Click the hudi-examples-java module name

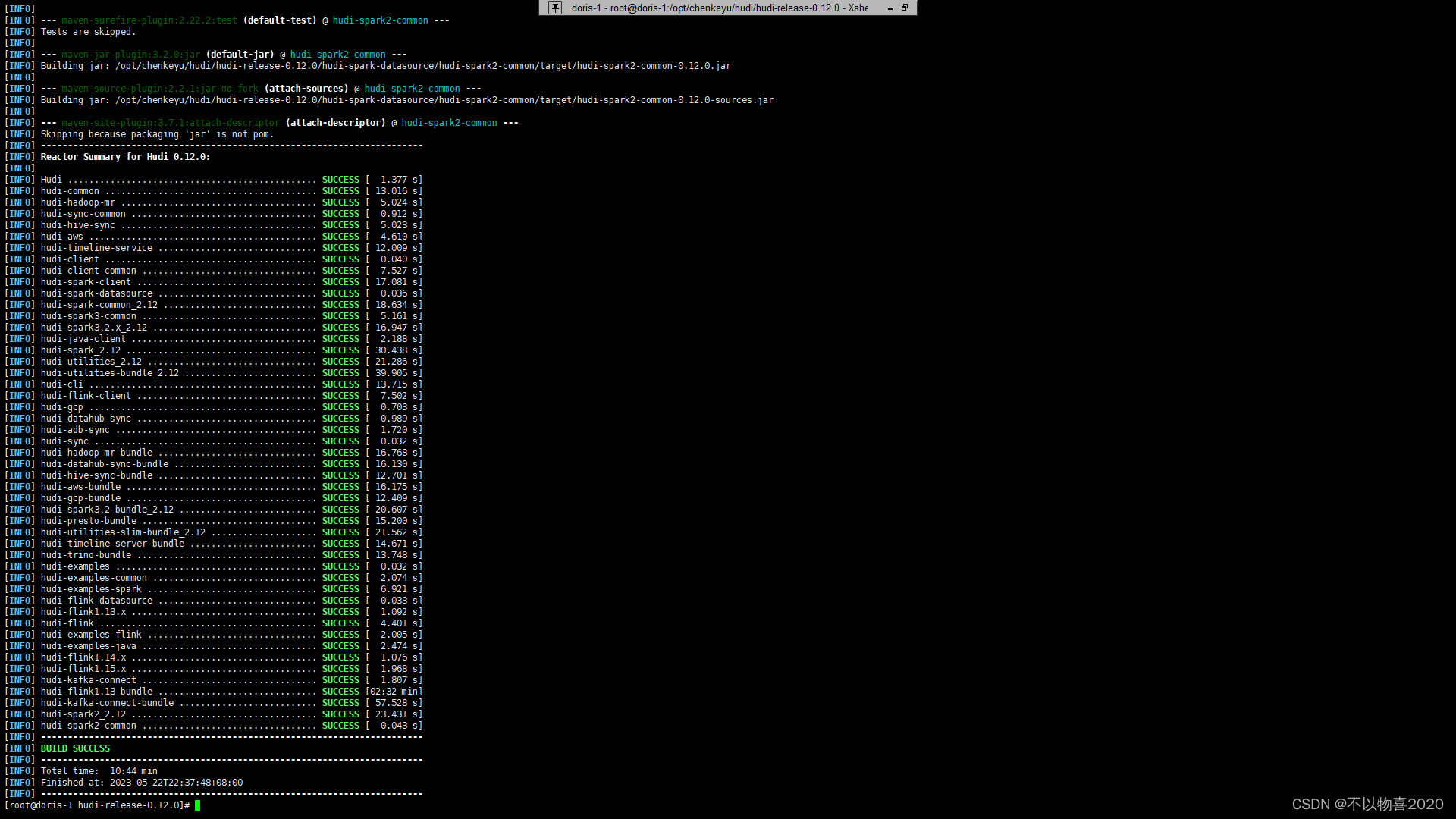coord(89,646)
